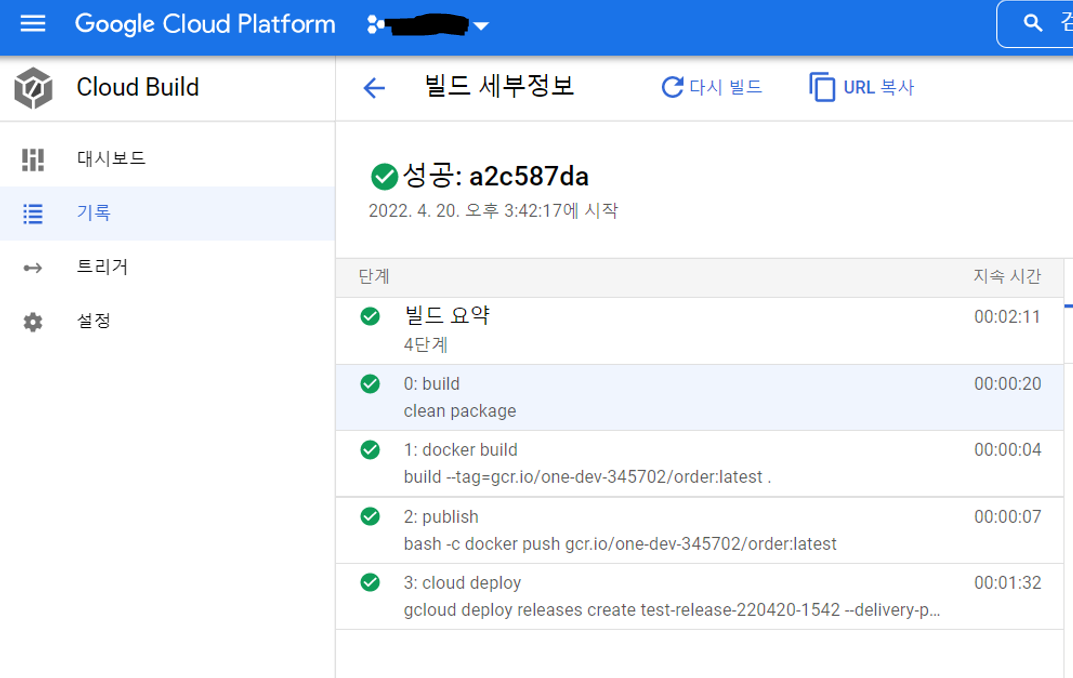Click the 빌드 세부정보 page title
The width and height of the screenshot is (1073, 678).
pyautogui.click(x=499, y=86)
